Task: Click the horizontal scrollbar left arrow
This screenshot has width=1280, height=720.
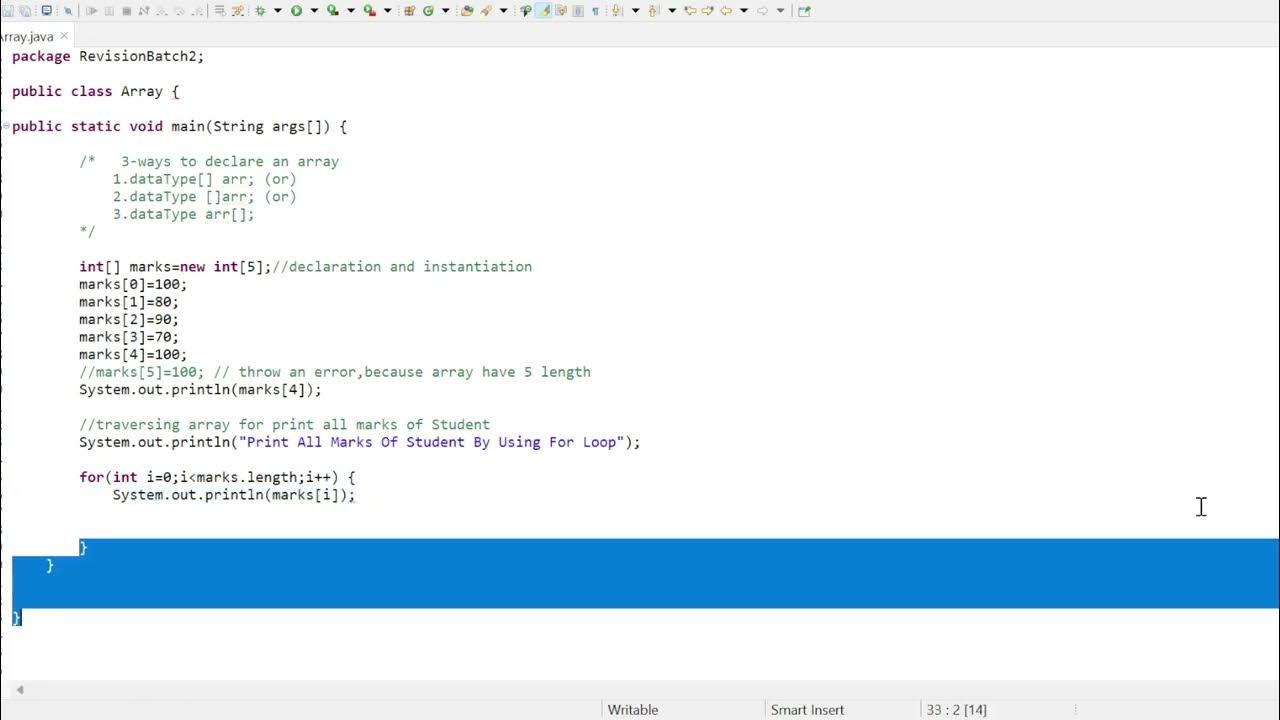Action: [x=19, y=689]
